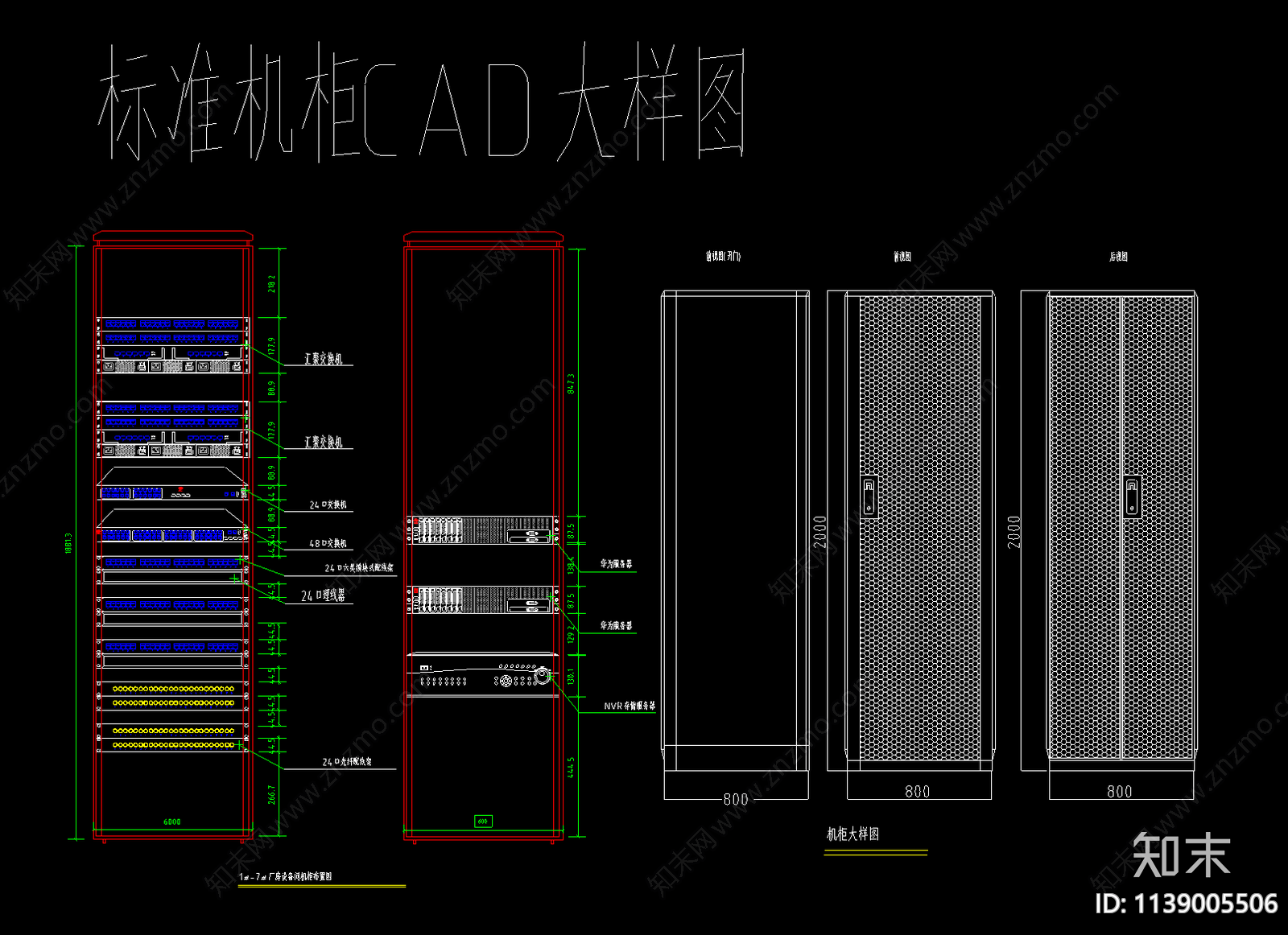This screenshot has height=935, width=1288.
Task: Select the 800 width under open-door cabinet view
Action: click(x=735, y=799)
